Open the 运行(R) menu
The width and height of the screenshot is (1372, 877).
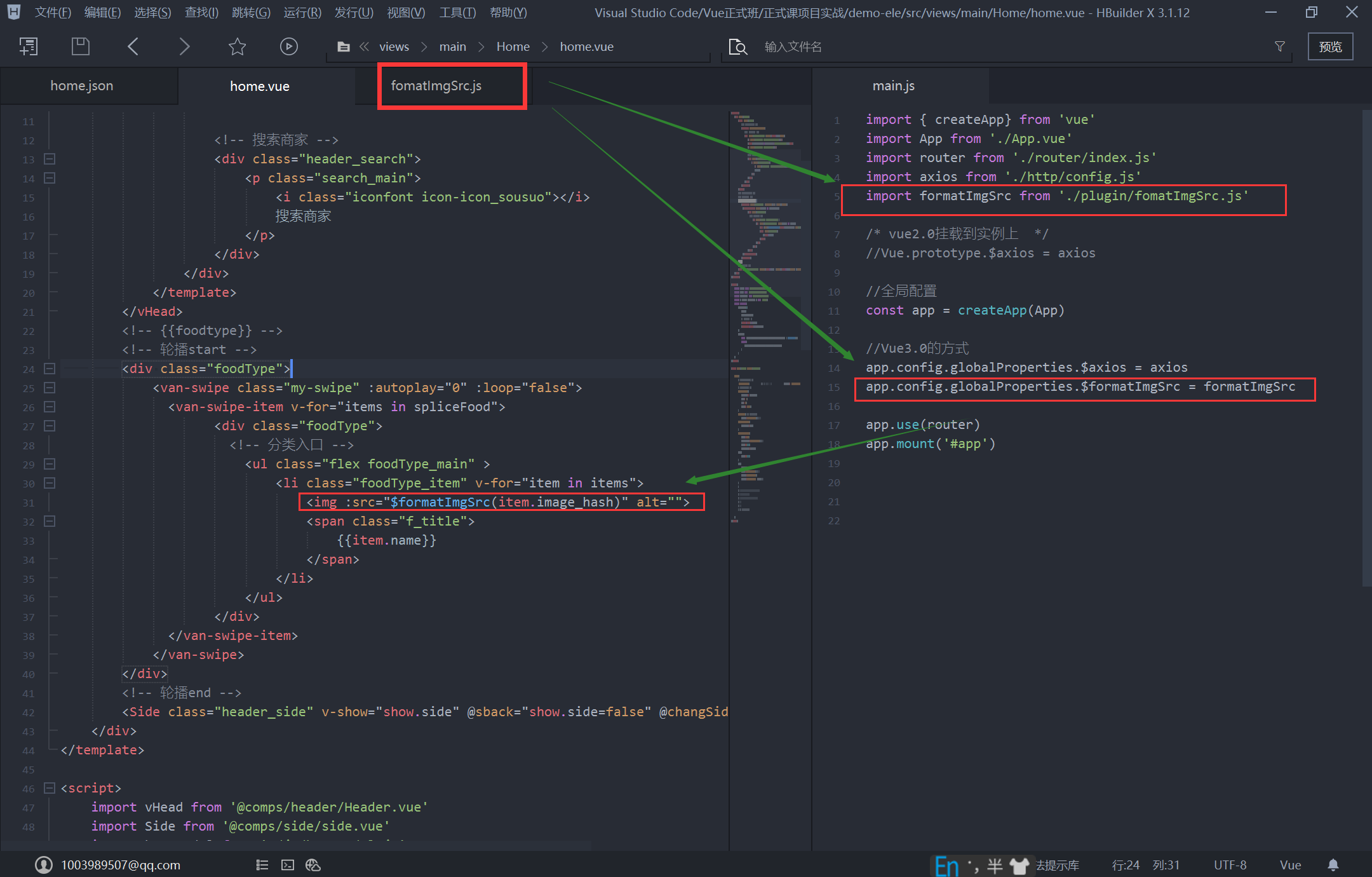302,12
